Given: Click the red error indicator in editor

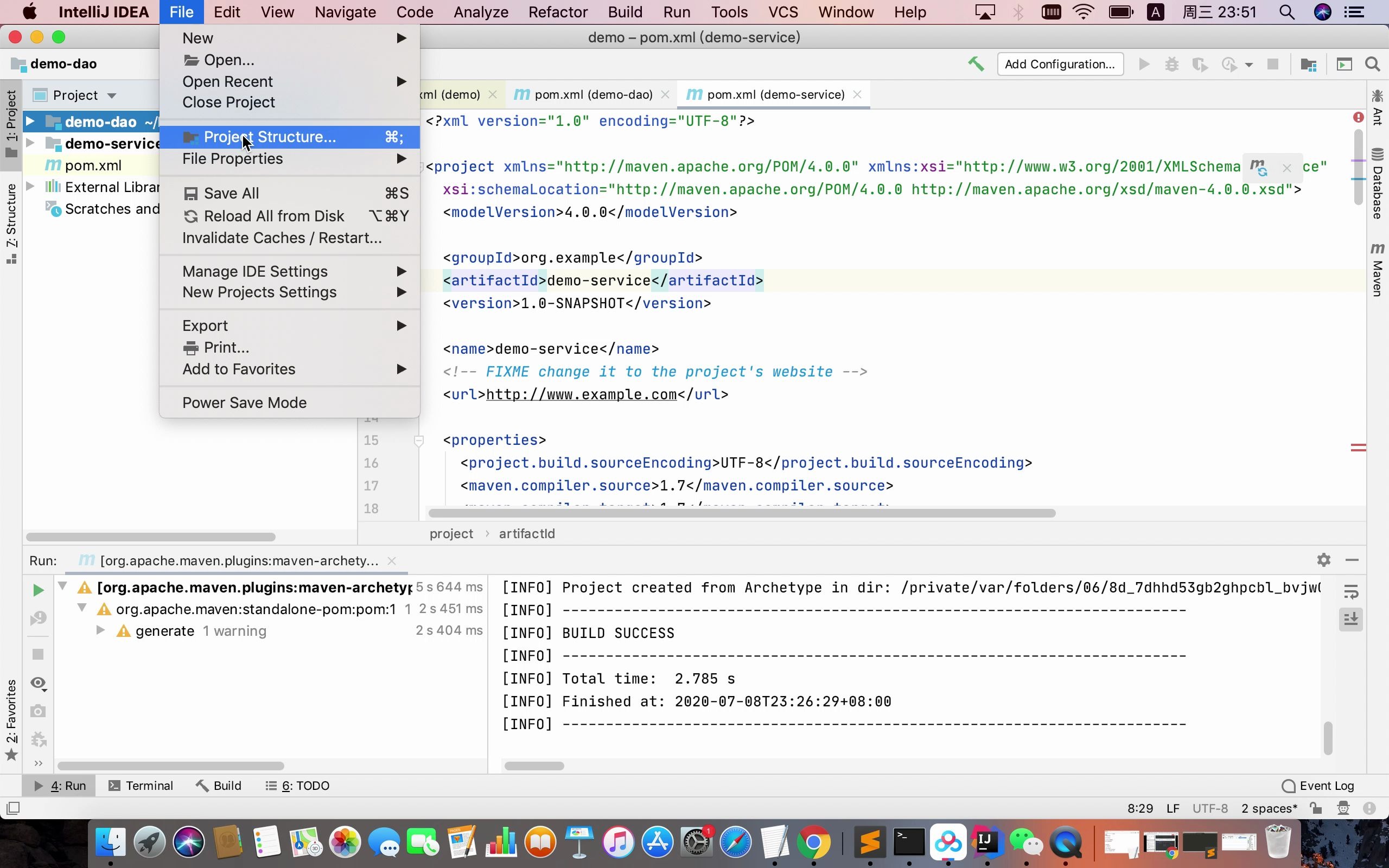Looking at the screenshot, I should [x=1358, y=117].
